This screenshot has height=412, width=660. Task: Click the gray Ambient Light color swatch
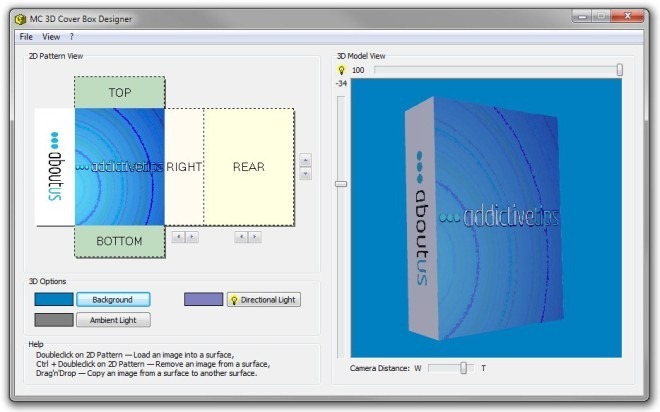click(x=54, y=320)
